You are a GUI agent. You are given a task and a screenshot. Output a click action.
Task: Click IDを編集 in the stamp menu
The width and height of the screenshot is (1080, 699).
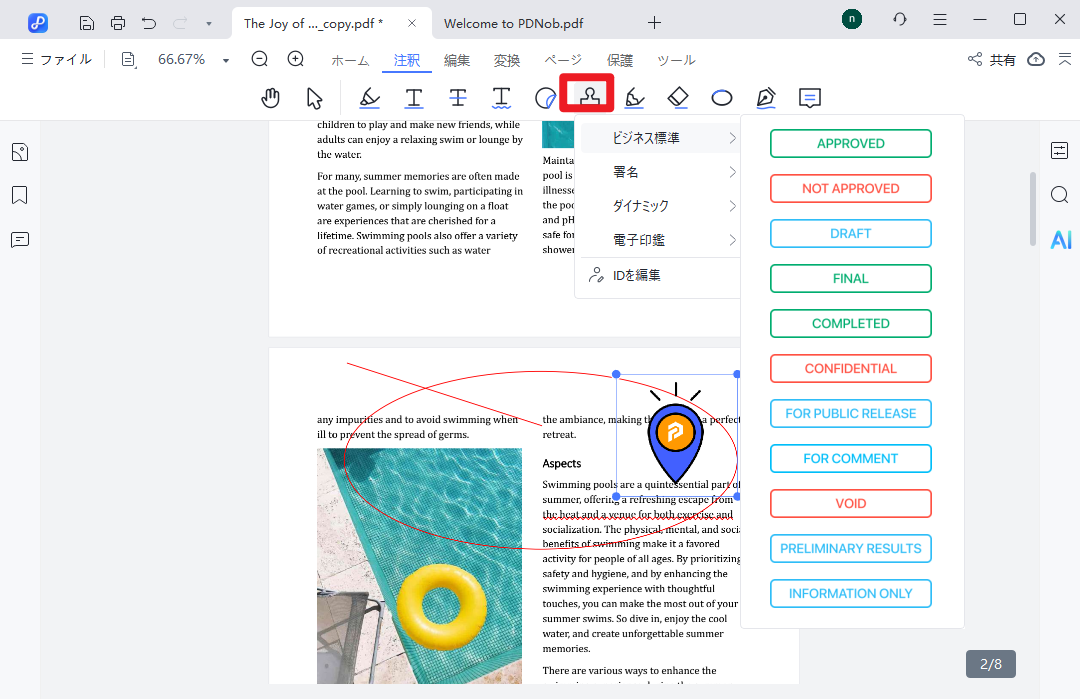point(636,275)
